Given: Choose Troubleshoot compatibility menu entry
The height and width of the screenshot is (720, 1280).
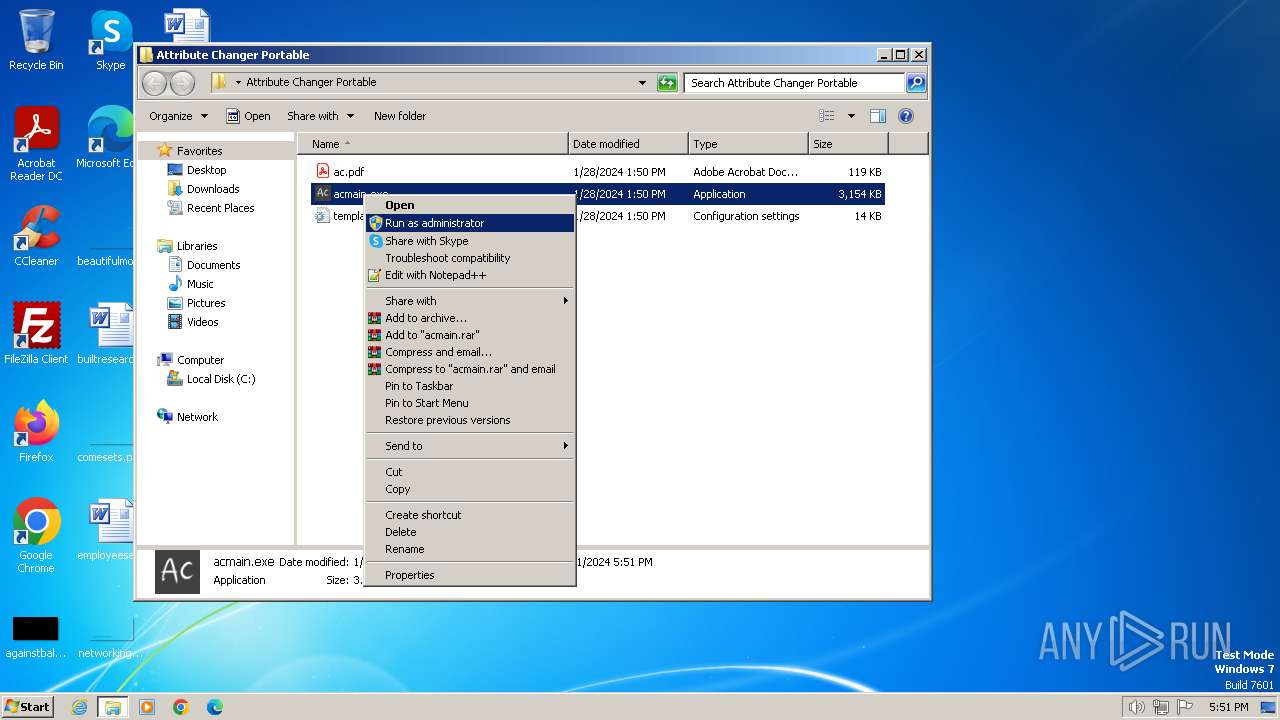Looking at the screenshot, I should [470, 258].
